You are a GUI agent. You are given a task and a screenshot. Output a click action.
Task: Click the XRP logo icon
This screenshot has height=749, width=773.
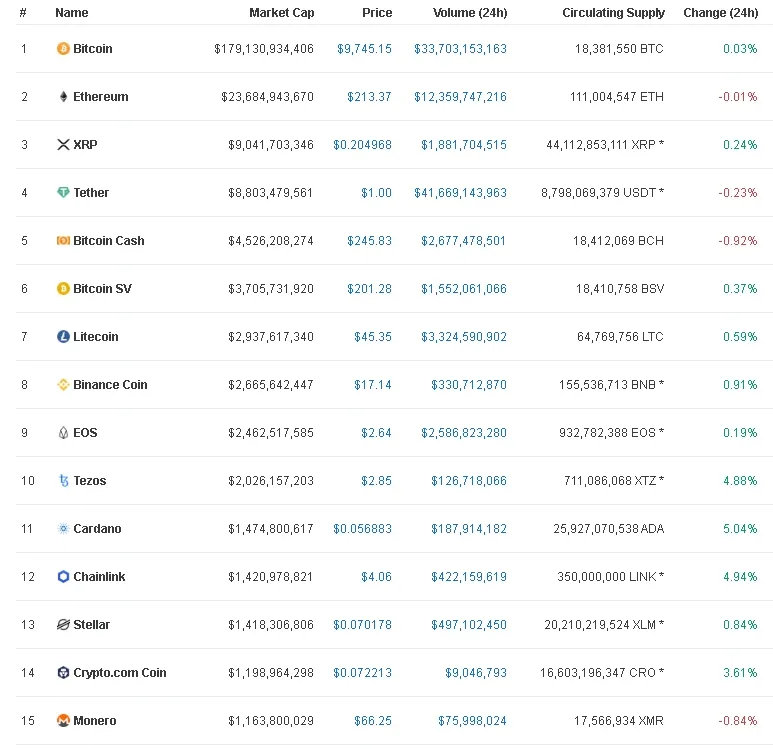63,144
